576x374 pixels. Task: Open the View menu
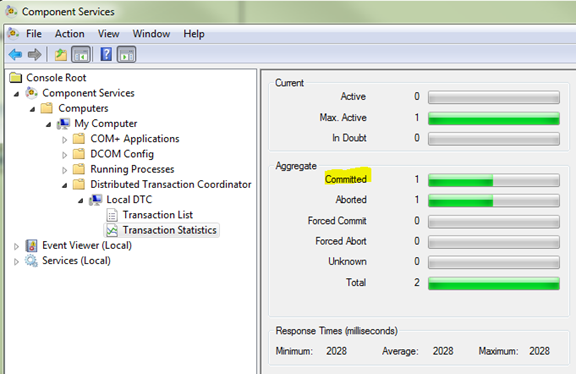(108, 34)
